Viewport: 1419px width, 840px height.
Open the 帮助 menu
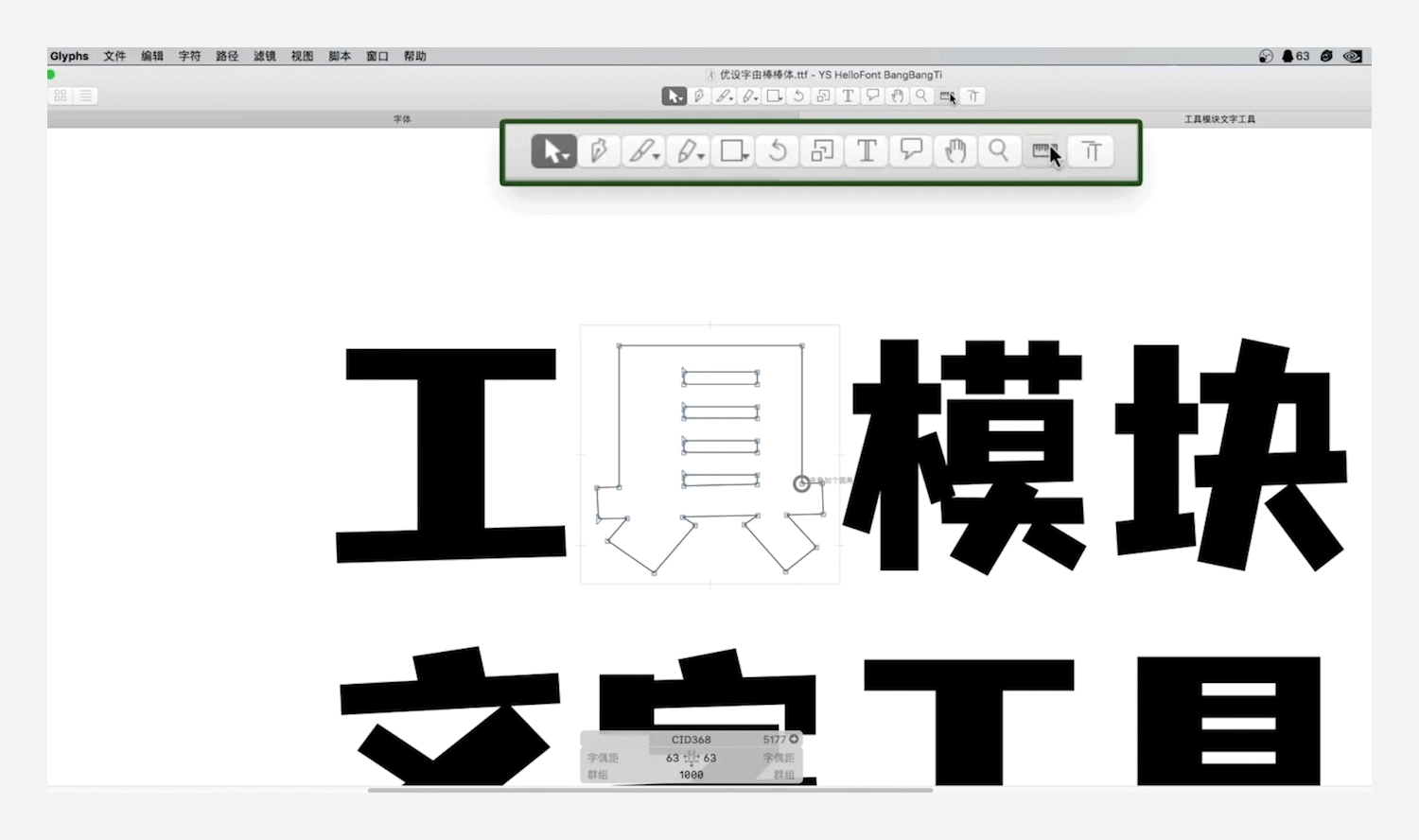[414, 56]
